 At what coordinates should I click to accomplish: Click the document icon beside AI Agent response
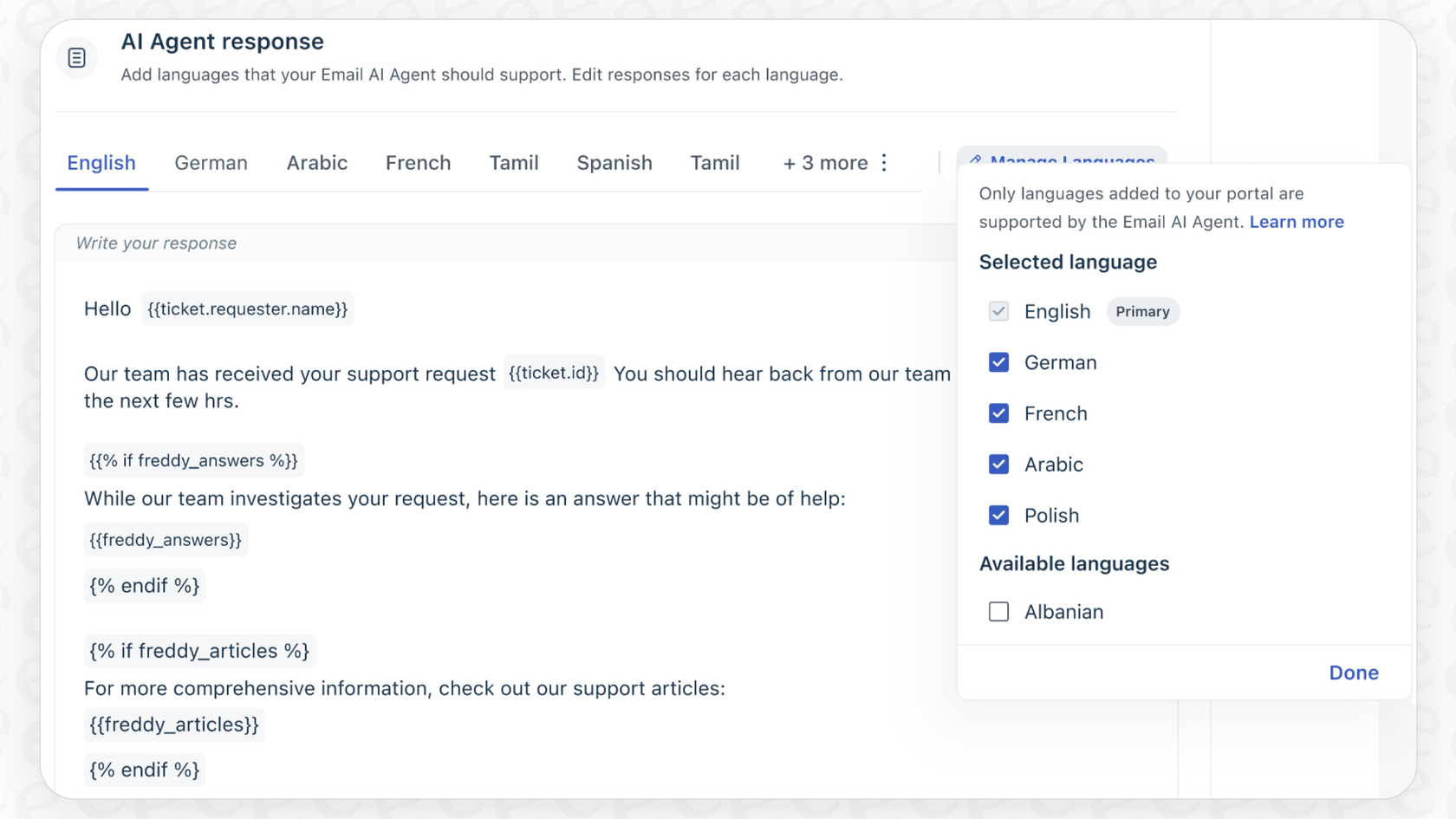(76, 57)
